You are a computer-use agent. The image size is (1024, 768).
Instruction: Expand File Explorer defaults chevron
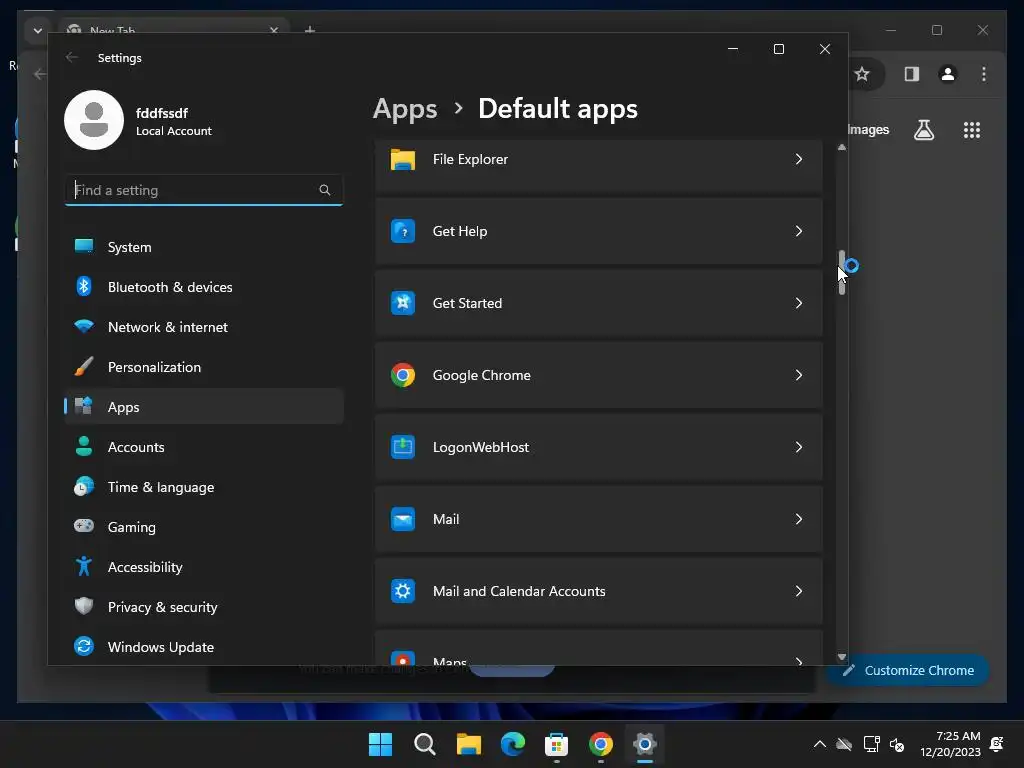[799, 159]
